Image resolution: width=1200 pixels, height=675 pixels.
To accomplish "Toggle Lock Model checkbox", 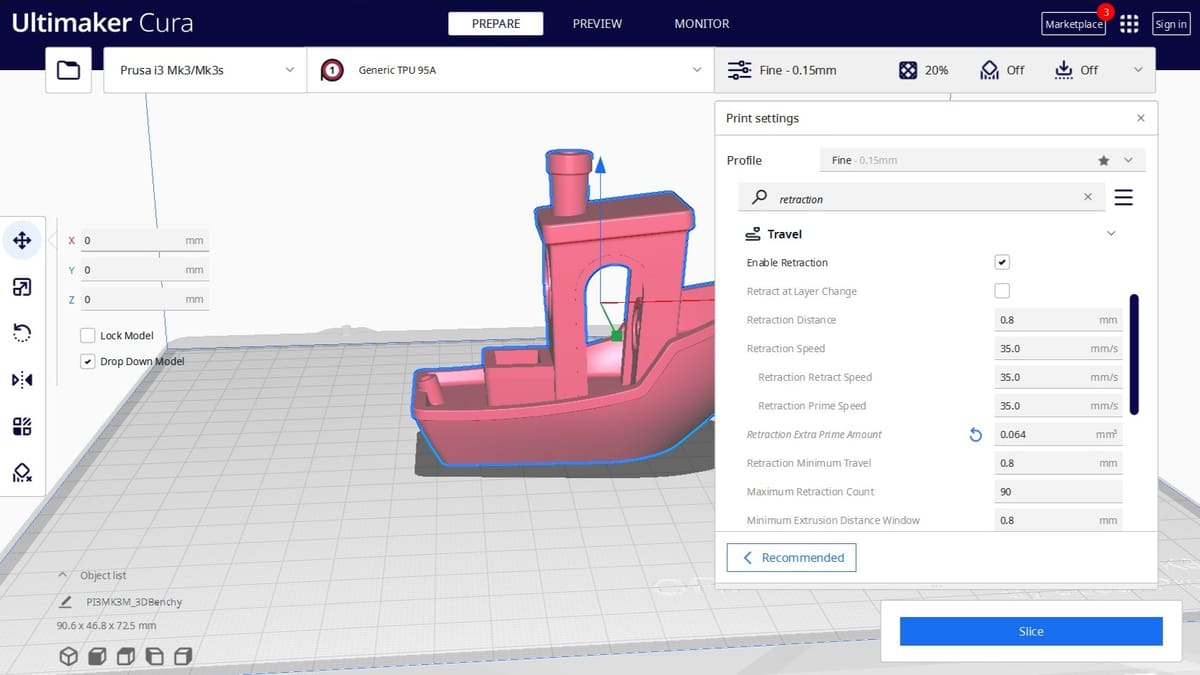I will click(88, 336).
